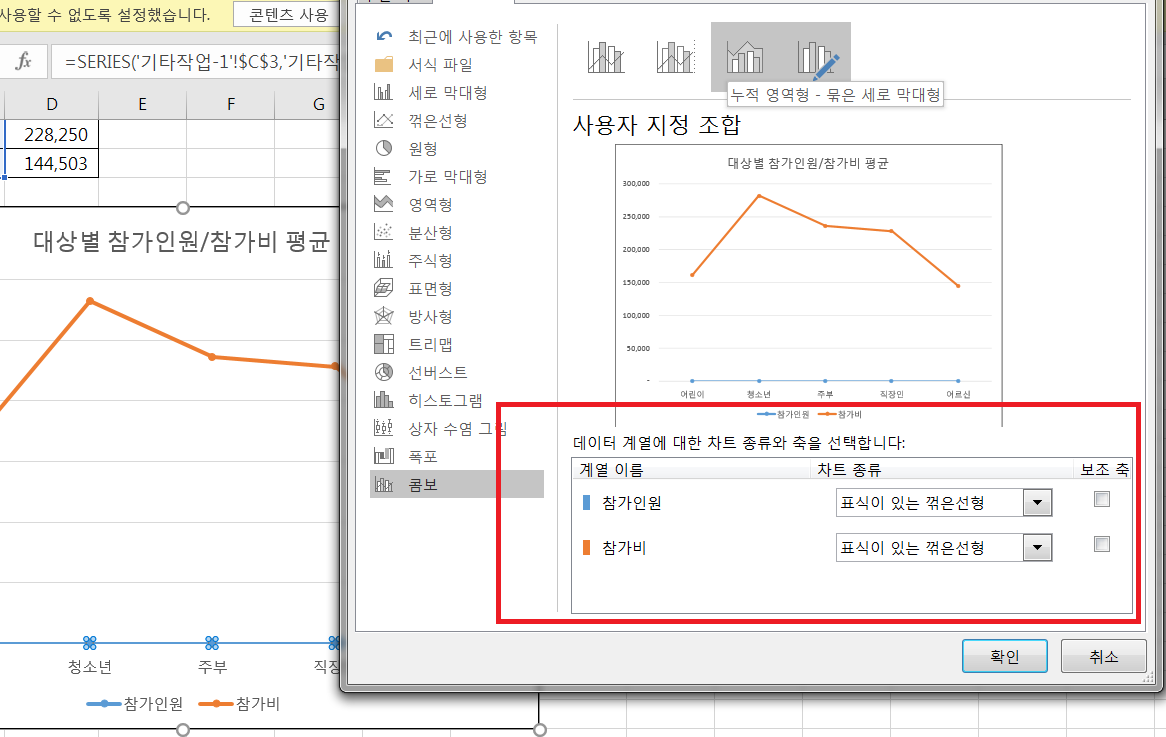Viewport: 1166px width, 737px height.
Task: Select clustered column–line on secondary axis icon
Action: (676, 58)
